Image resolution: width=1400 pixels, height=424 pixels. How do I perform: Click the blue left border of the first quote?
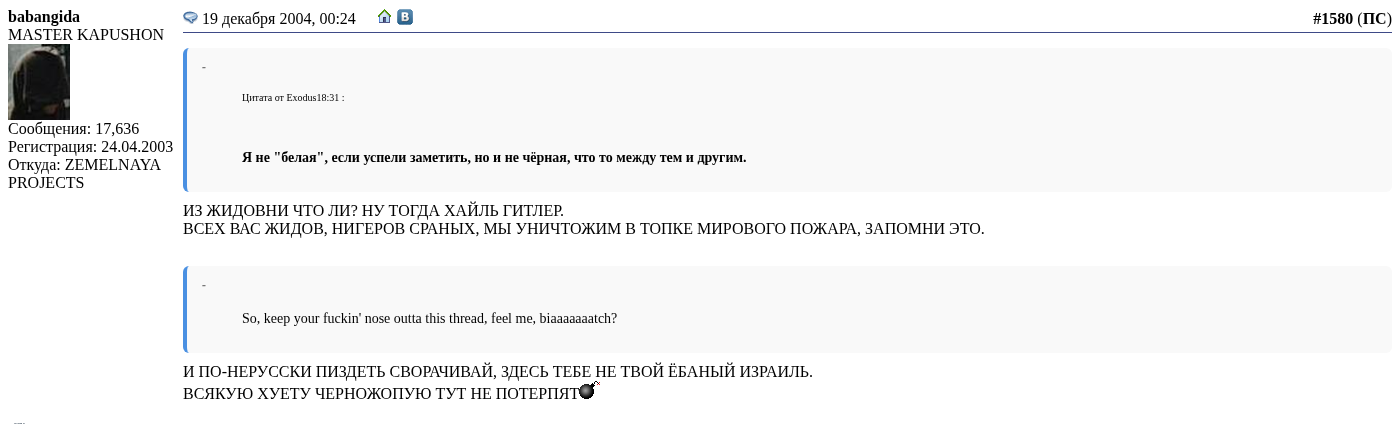[x=185, y=120]
